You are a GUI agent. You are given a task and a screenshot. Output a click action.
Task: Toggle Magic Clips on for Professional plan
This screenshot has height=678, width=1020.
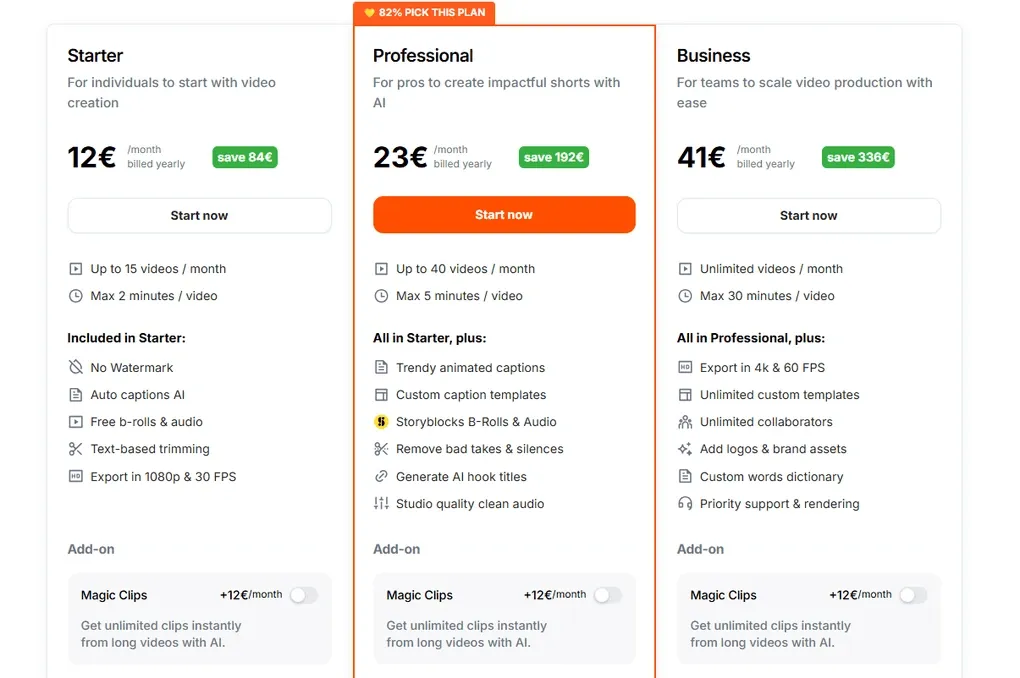608,594
